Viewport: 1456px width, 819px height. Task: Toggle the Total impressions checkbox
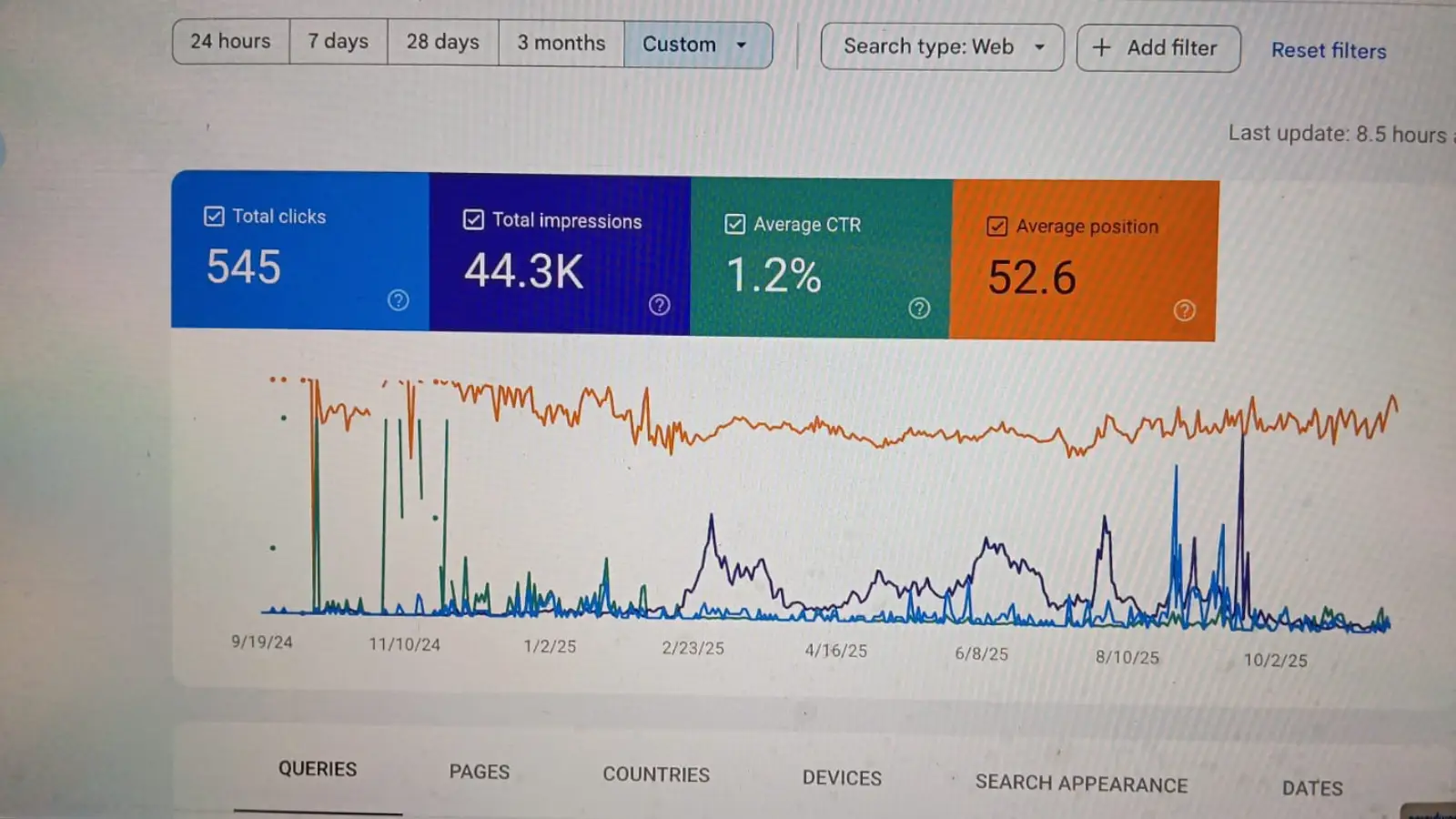tap(473, 219)
